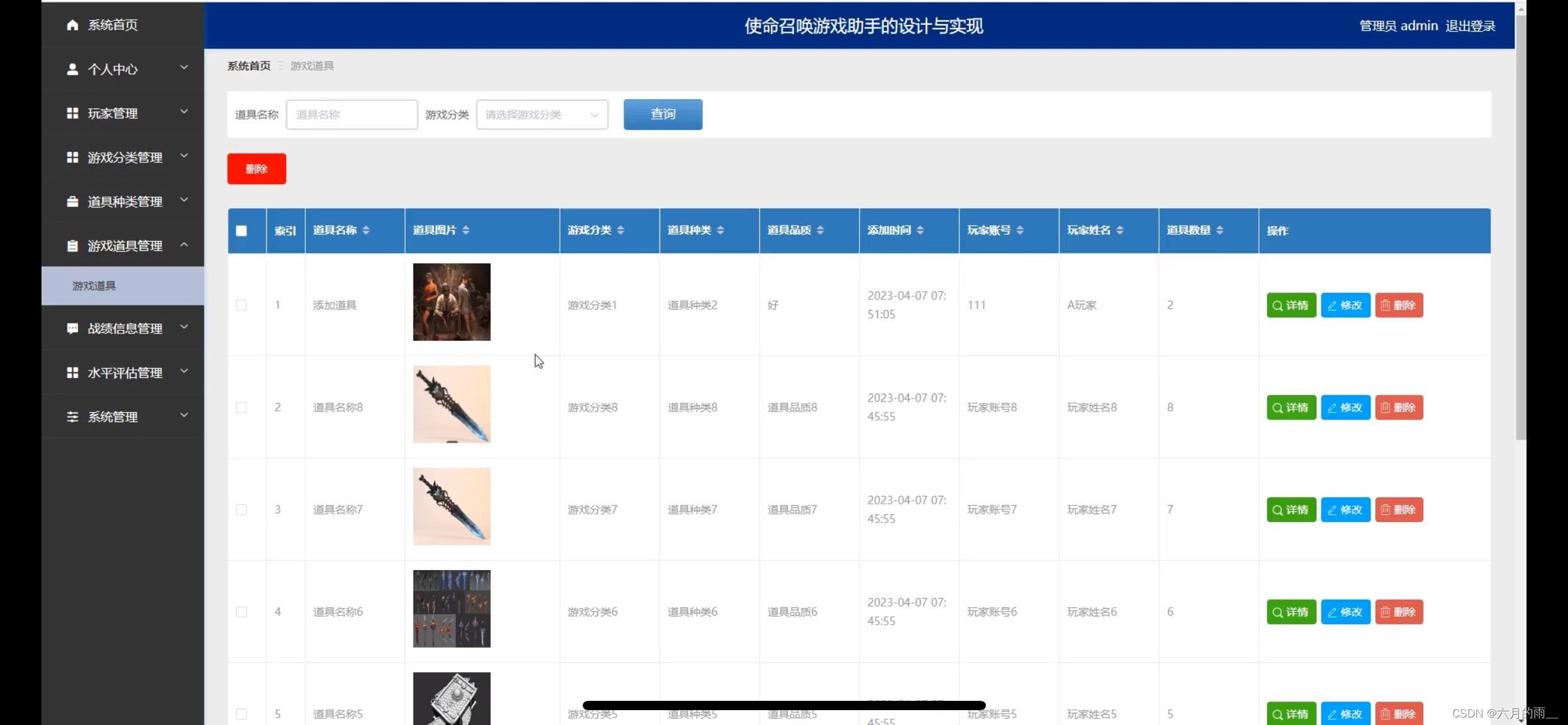The height and width of the screenshot is (725, 1568).
Task: Check the checkbox for row 添加道具
Action: [x=242, y=305]
